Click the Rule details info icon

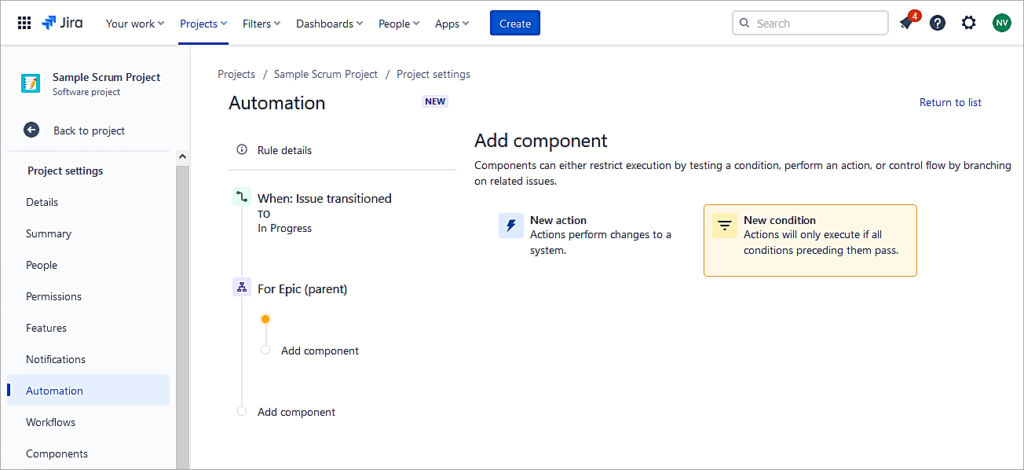pos(241,150)
